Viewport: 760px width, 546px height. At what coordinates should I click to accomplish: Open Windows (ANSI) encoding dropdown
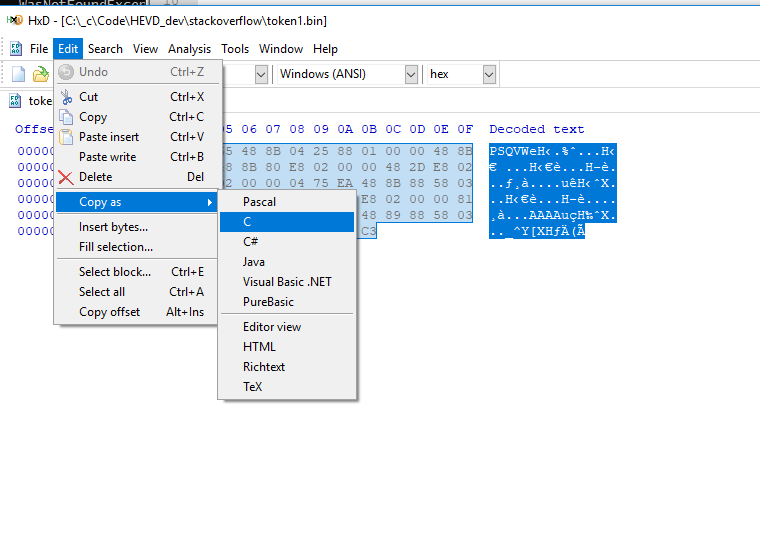(x=411, y=74)
